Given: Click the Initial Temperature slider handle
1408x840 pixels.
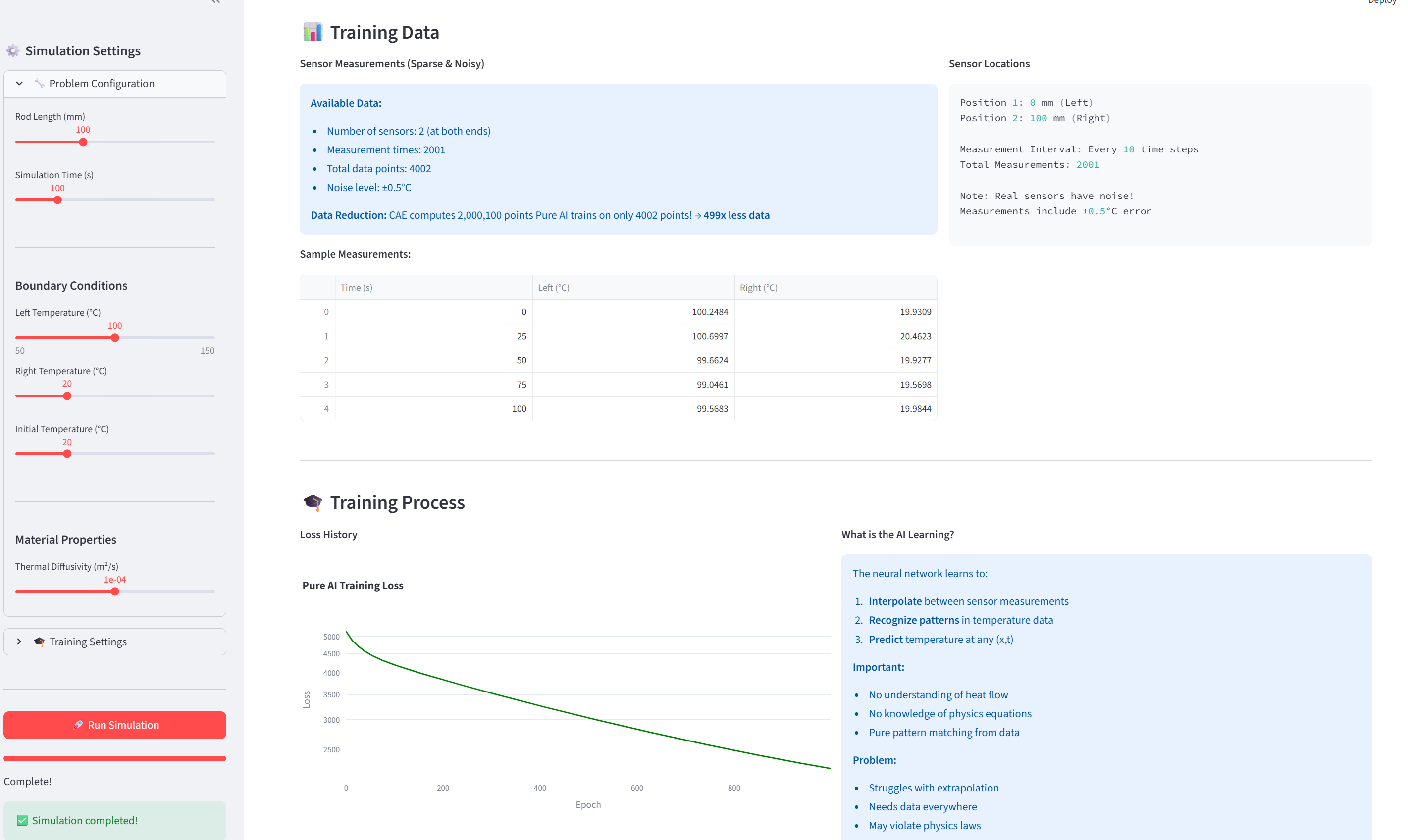Looking at the screenshot, I should [67, 454].
